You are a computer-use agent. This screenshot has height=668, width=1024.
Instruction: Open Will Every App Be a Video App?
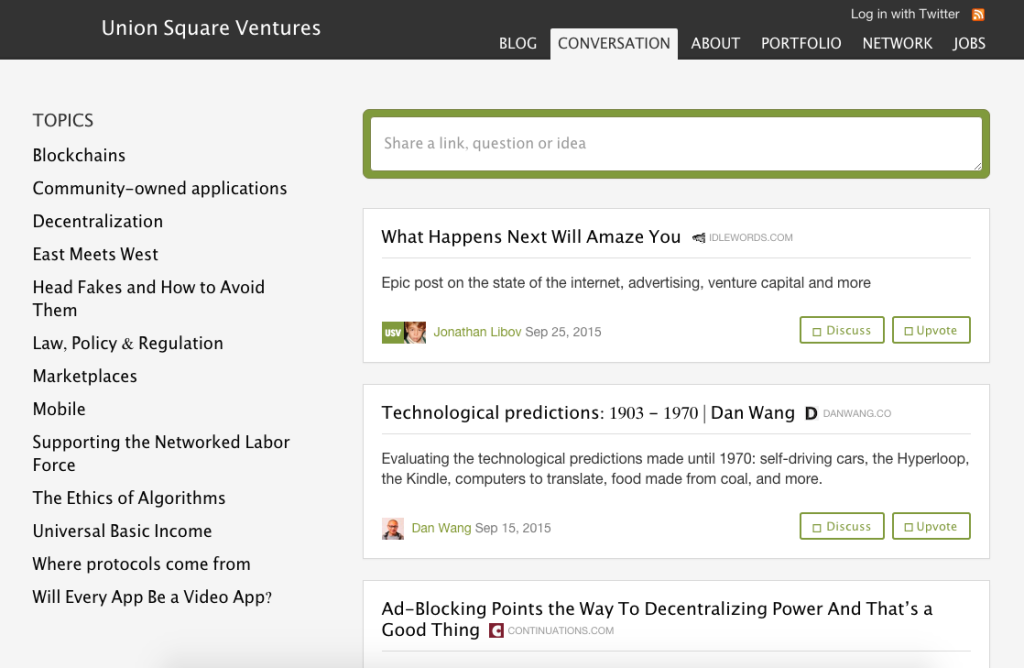[152, 597]
